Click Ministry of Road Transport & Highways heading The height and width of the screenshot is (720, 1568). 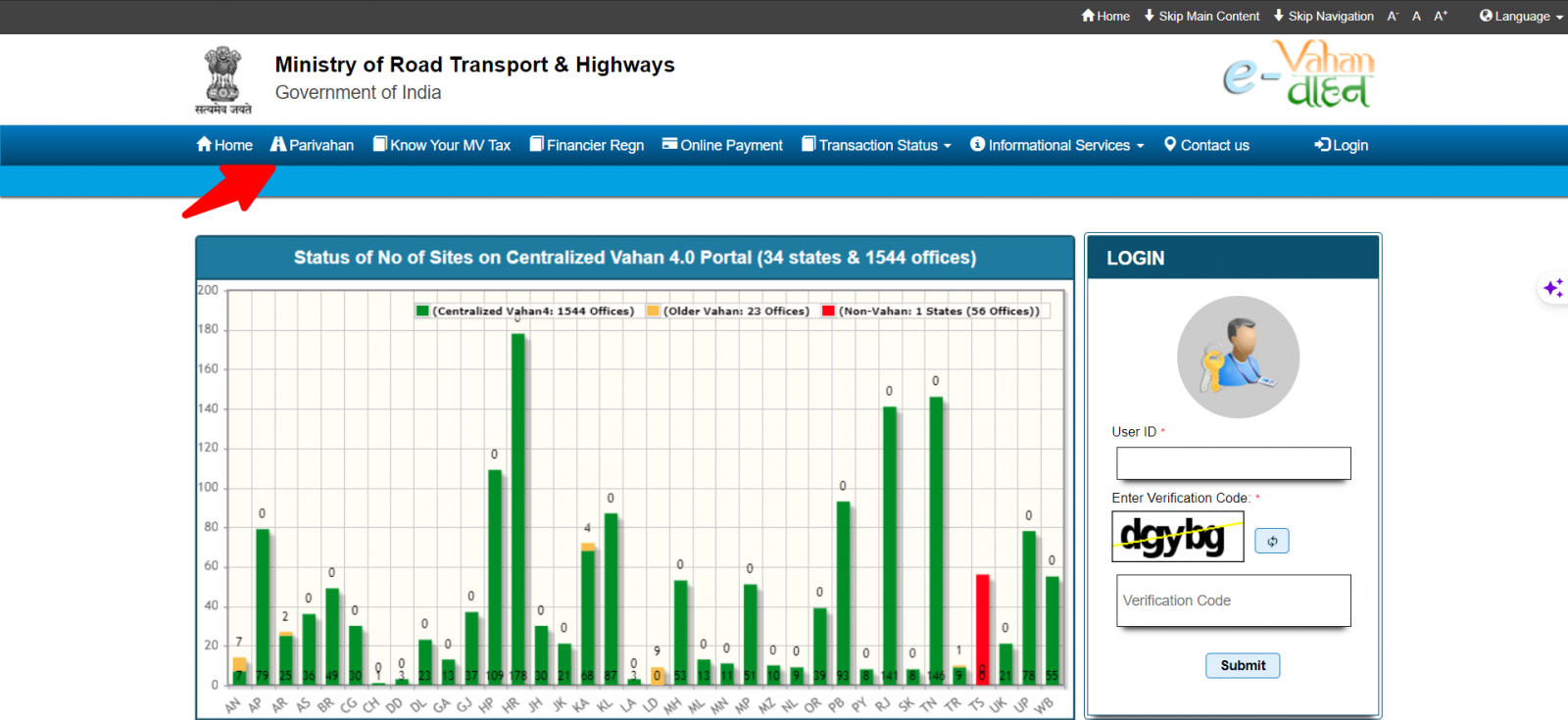(474, 65)
